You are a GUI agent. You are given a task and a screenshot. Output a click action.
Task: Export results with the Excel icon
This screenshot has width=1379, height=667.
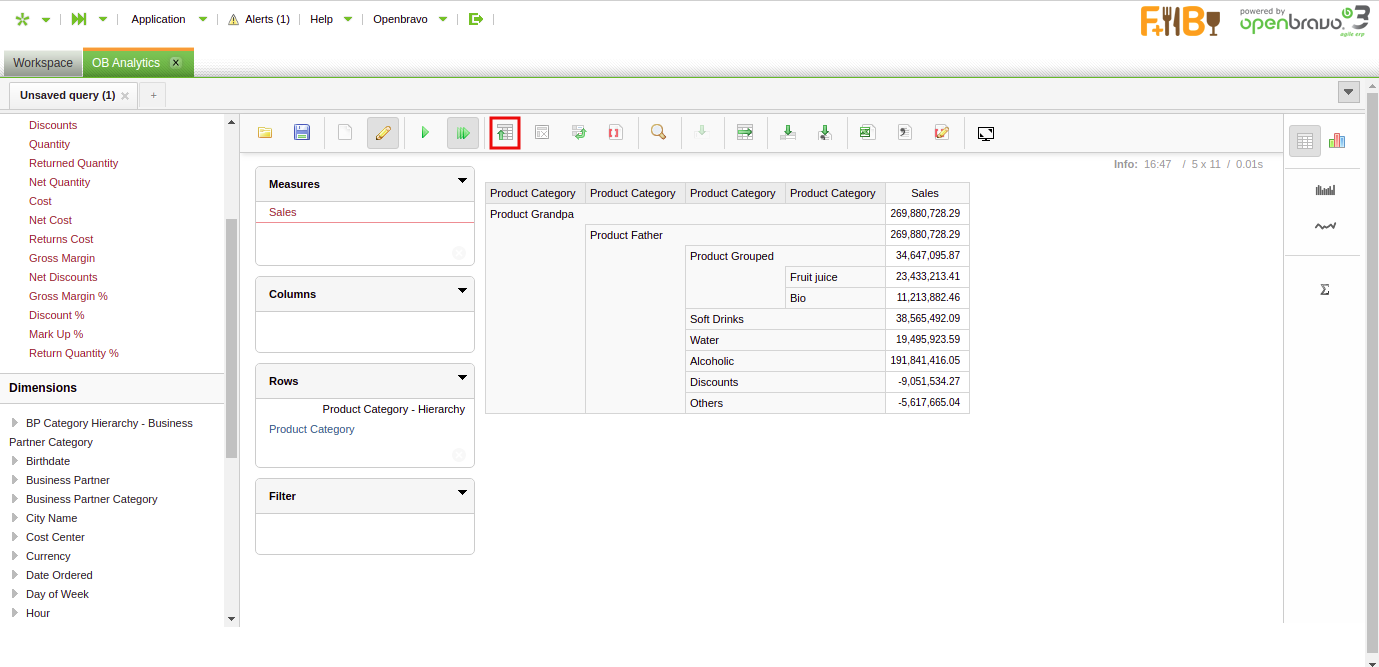[867, 133]
